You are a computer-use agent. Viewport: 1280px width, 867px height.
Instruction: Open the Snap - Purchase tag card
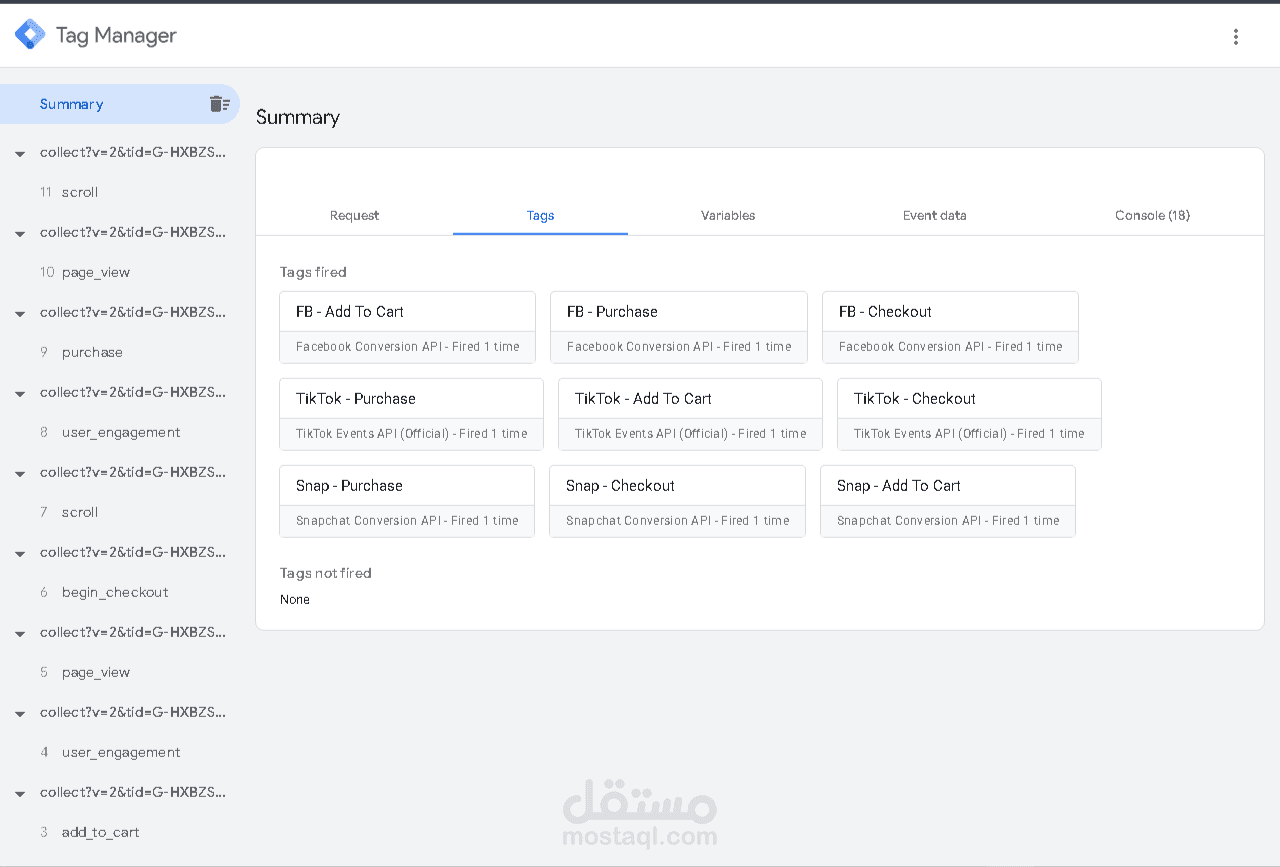point(407,501)
